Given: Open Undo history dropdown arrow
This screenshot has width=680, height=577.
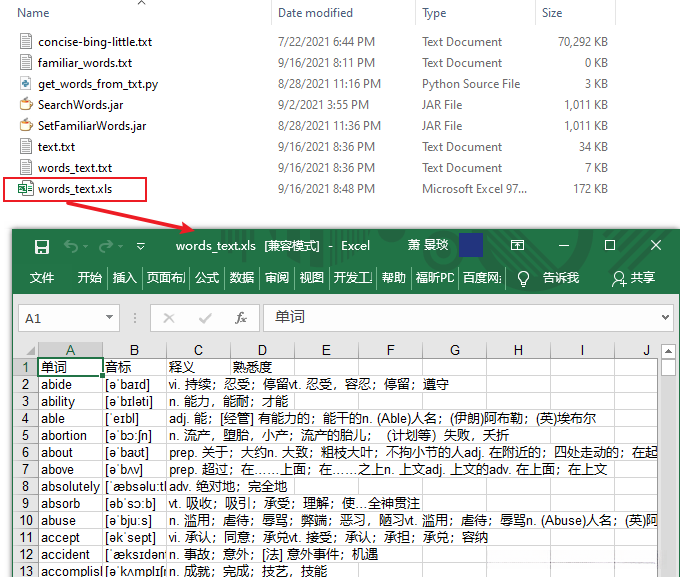Looking at the screenshot, I should coord(85,246).
